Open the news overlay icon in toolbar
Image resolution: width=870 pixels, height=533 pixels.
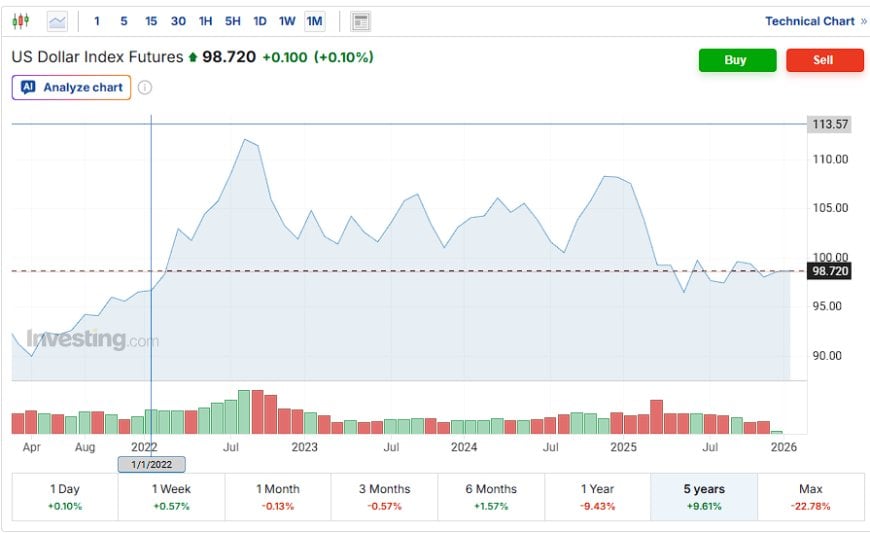pos(361,22)
